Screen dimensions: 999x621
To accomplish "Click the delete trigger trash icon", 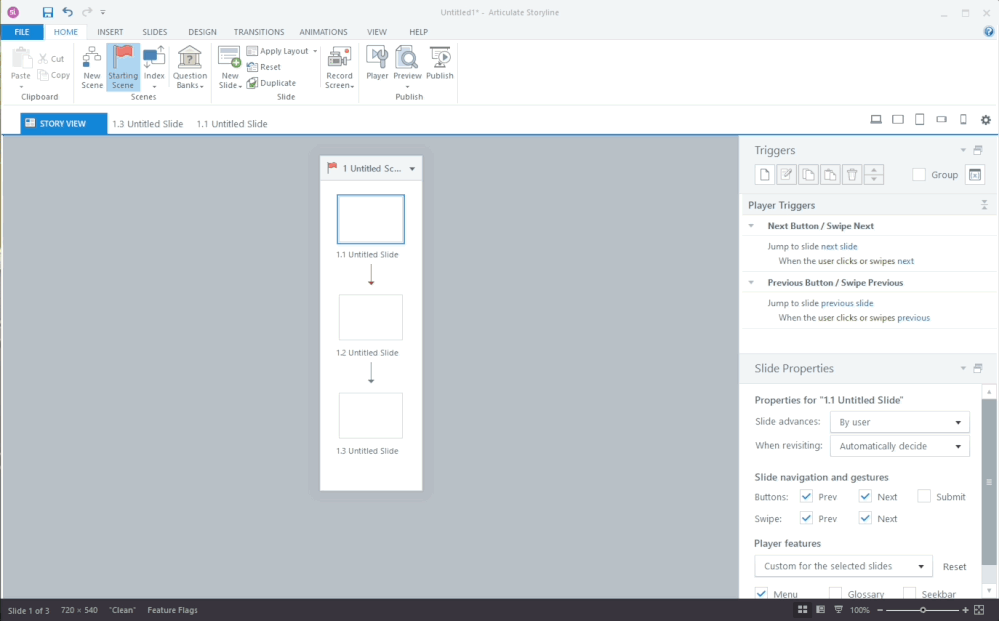I will (852, 175).
